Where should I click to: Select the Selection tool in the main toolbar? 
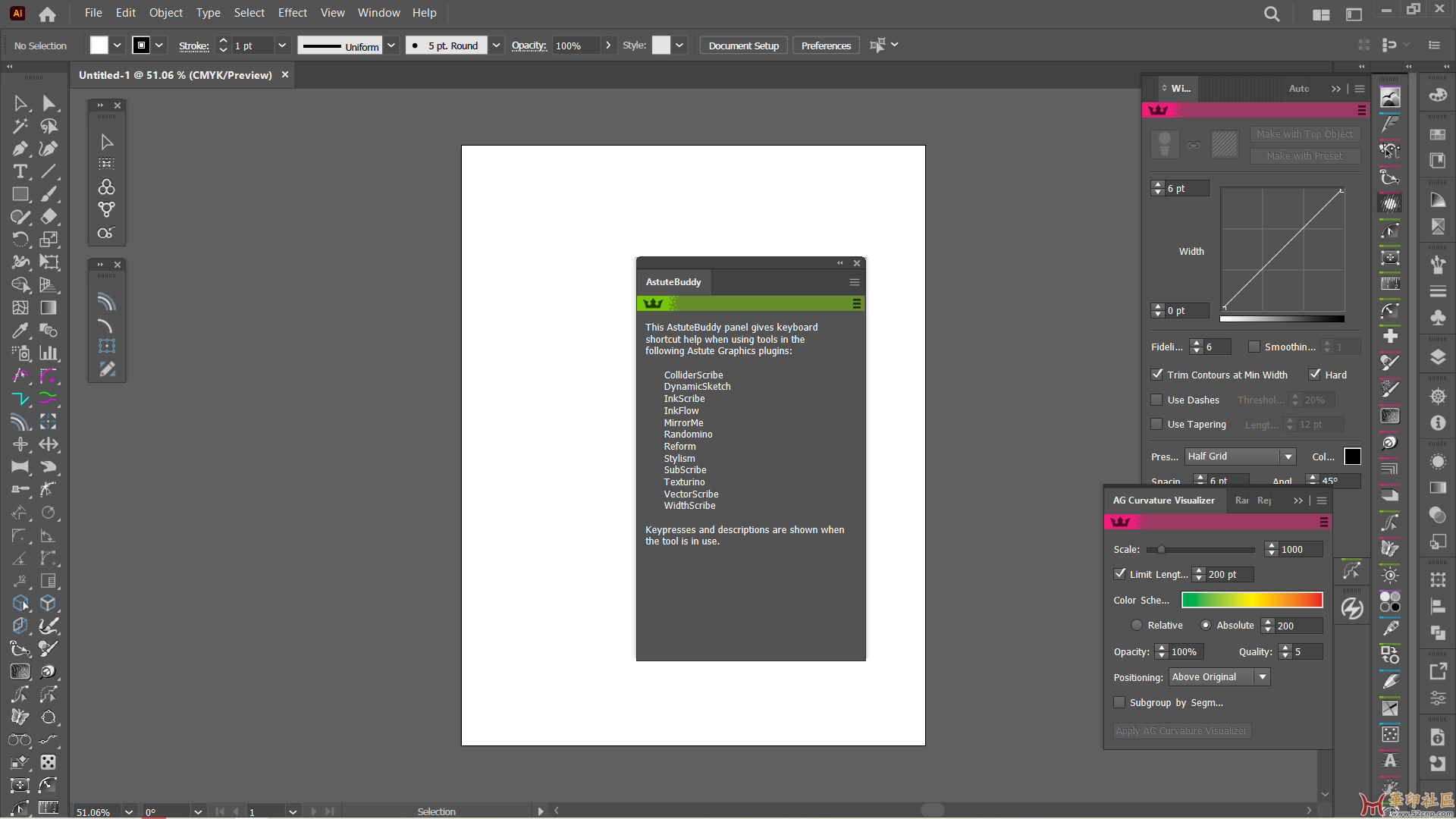[x=20, y=103]
